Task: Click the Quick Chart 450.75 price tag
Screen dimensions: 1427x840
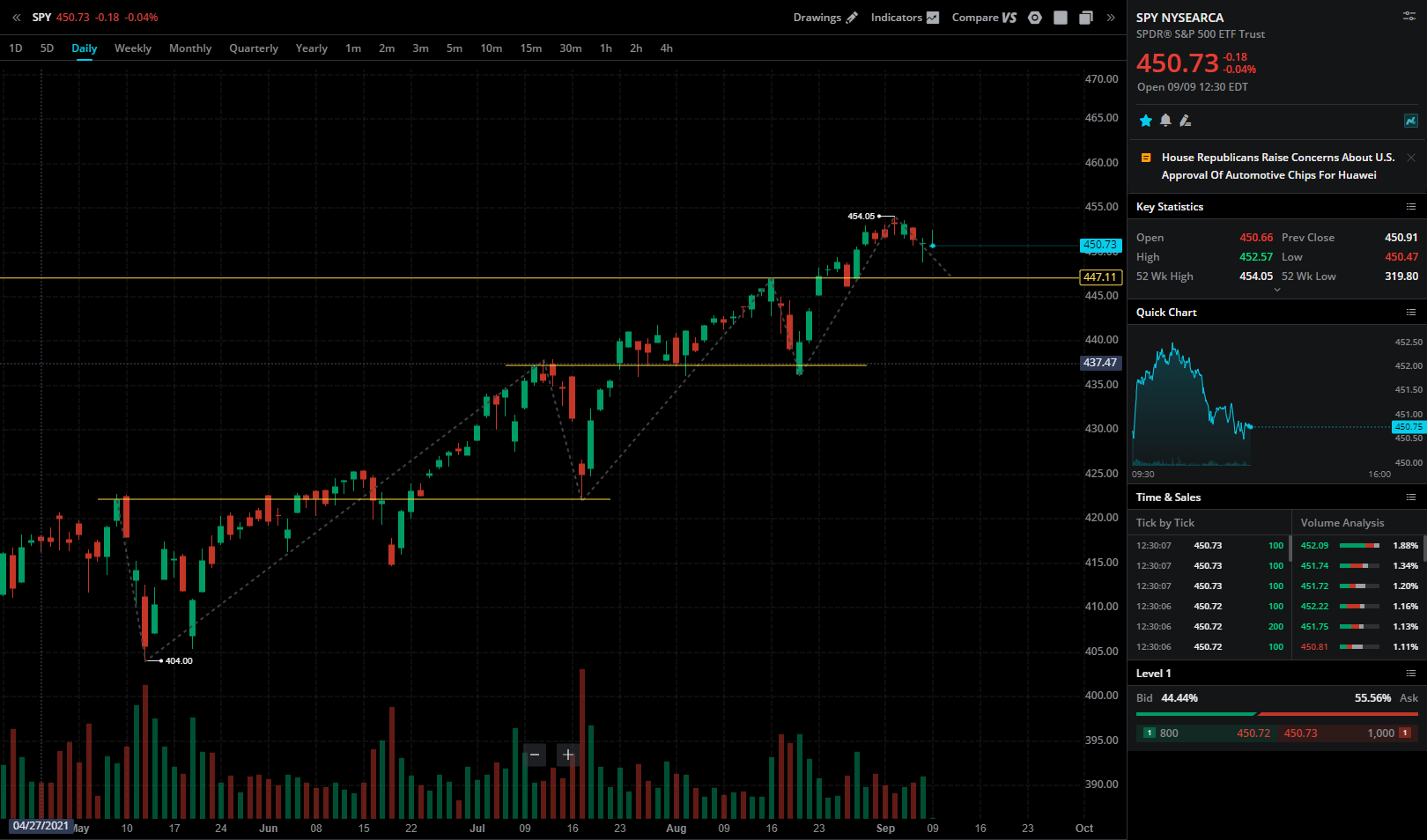Action: click(1408, 427)
